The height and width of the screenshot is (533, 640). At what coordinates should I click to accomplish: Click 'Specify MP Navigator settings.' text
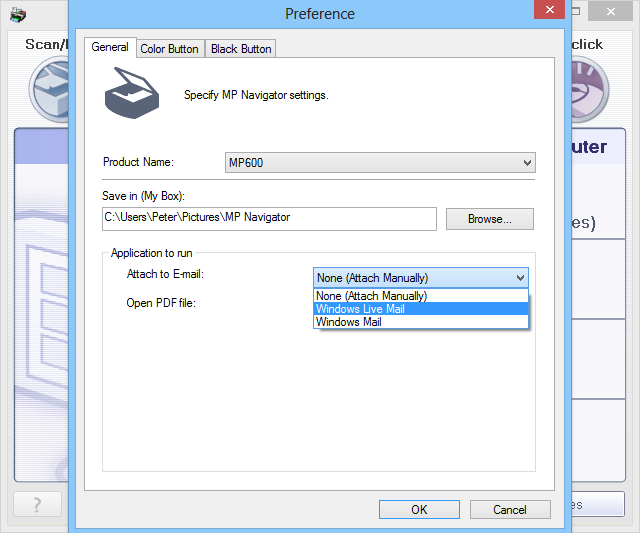(256, 95)
